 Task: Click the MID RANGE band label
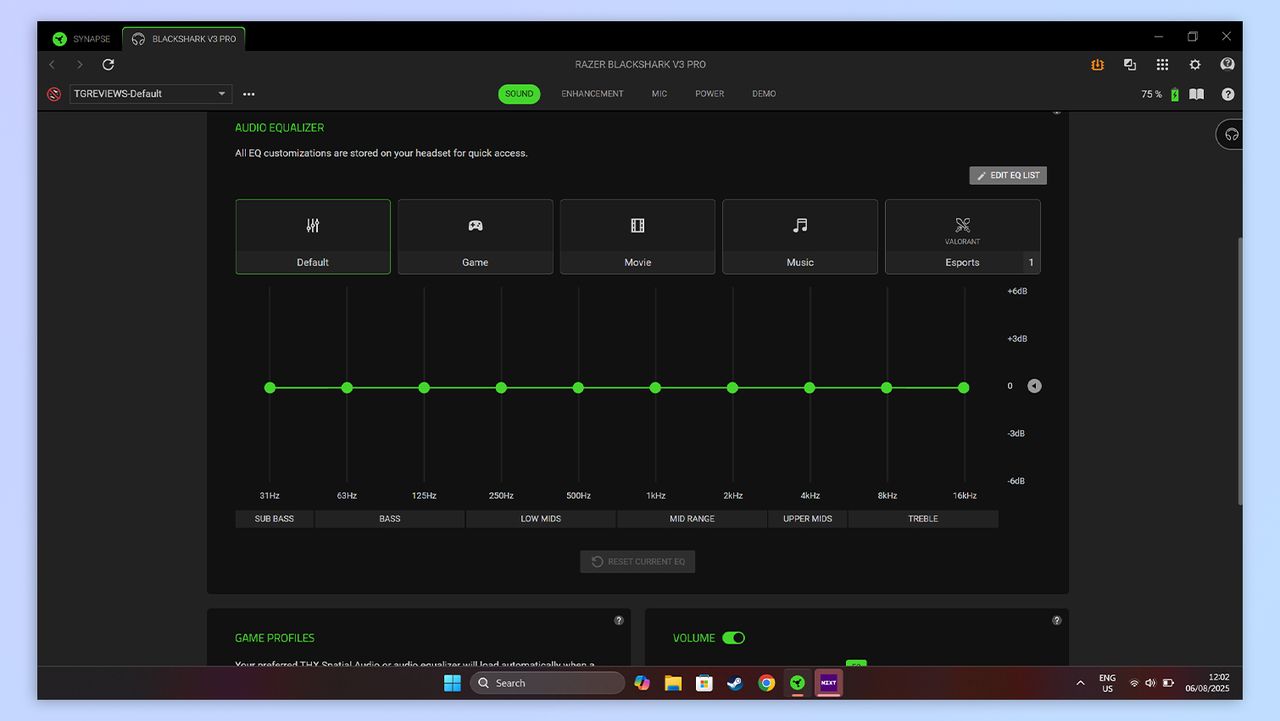click(692, 519)
